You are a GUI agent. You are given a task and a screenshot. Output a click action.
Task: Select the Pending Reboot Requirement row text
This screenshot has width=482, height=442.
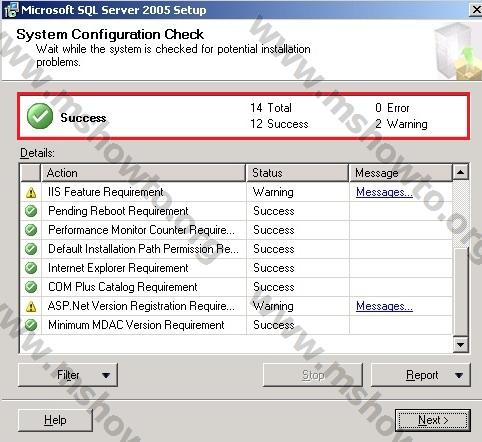pos(118,211)
